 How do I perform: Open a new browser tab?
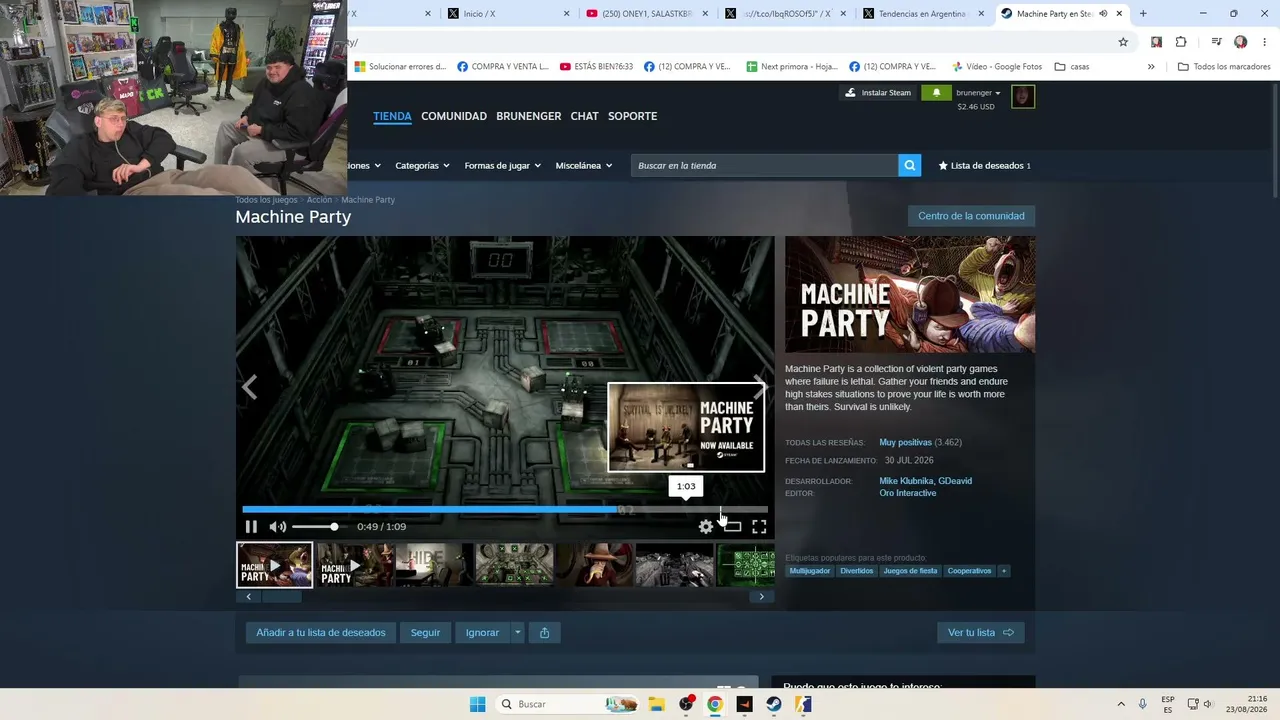(x=1143, y=14)
